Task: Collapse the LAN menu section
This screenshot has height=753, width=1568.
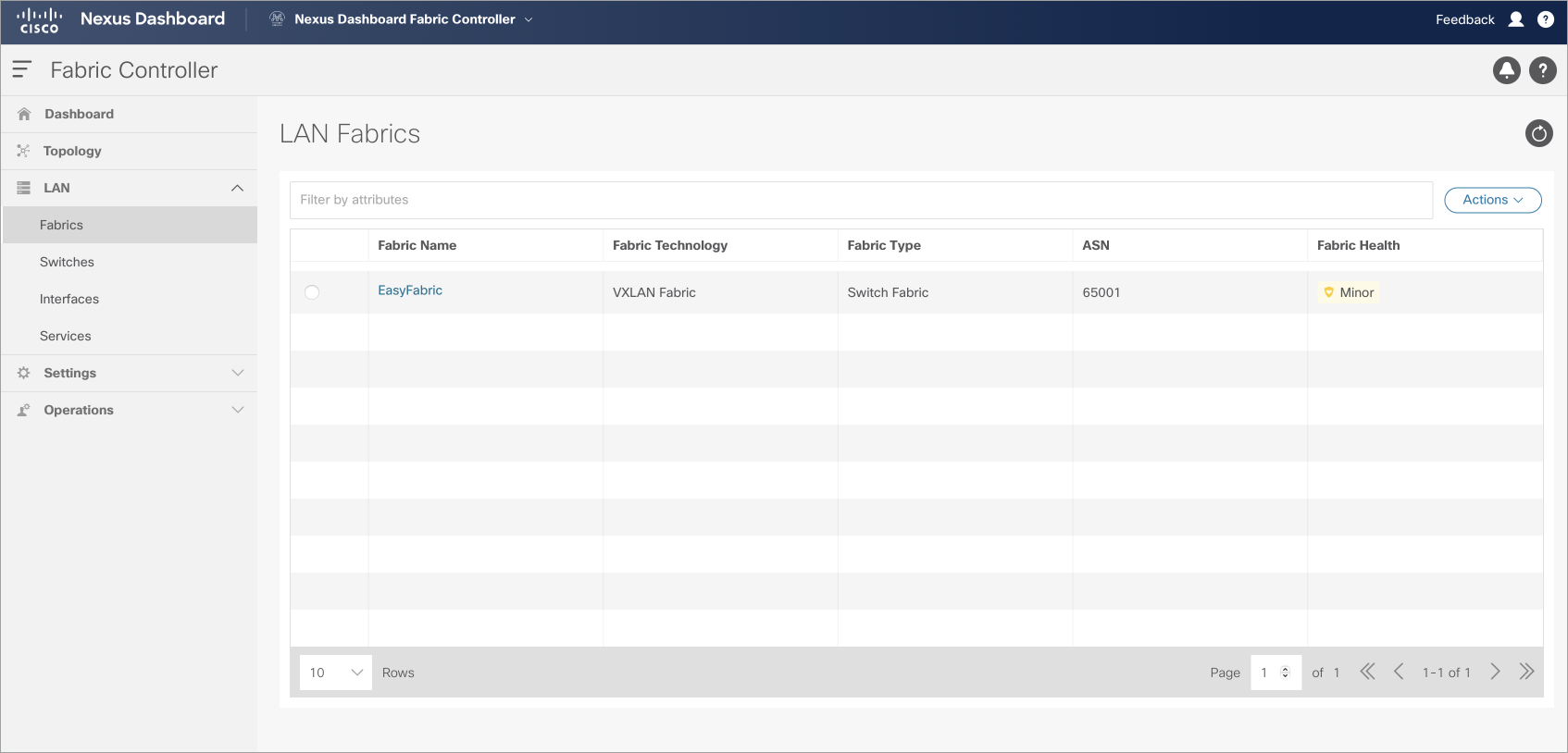Action: coord(130,188)
